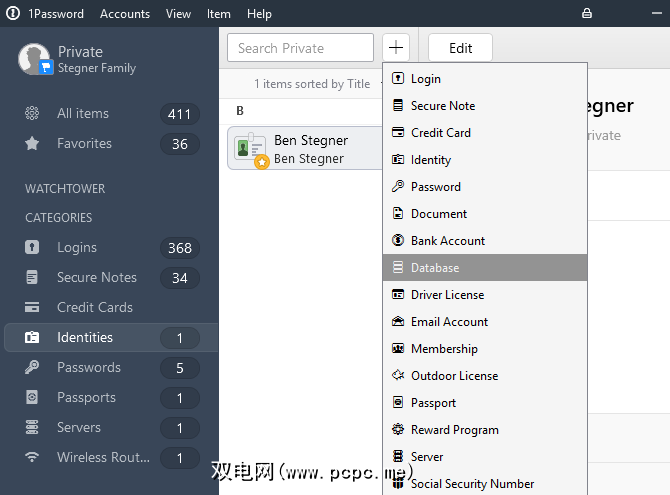670x495 pixels.
Task: Click the Passwords key icon in sidebar
Action: (x=32, y=367)
